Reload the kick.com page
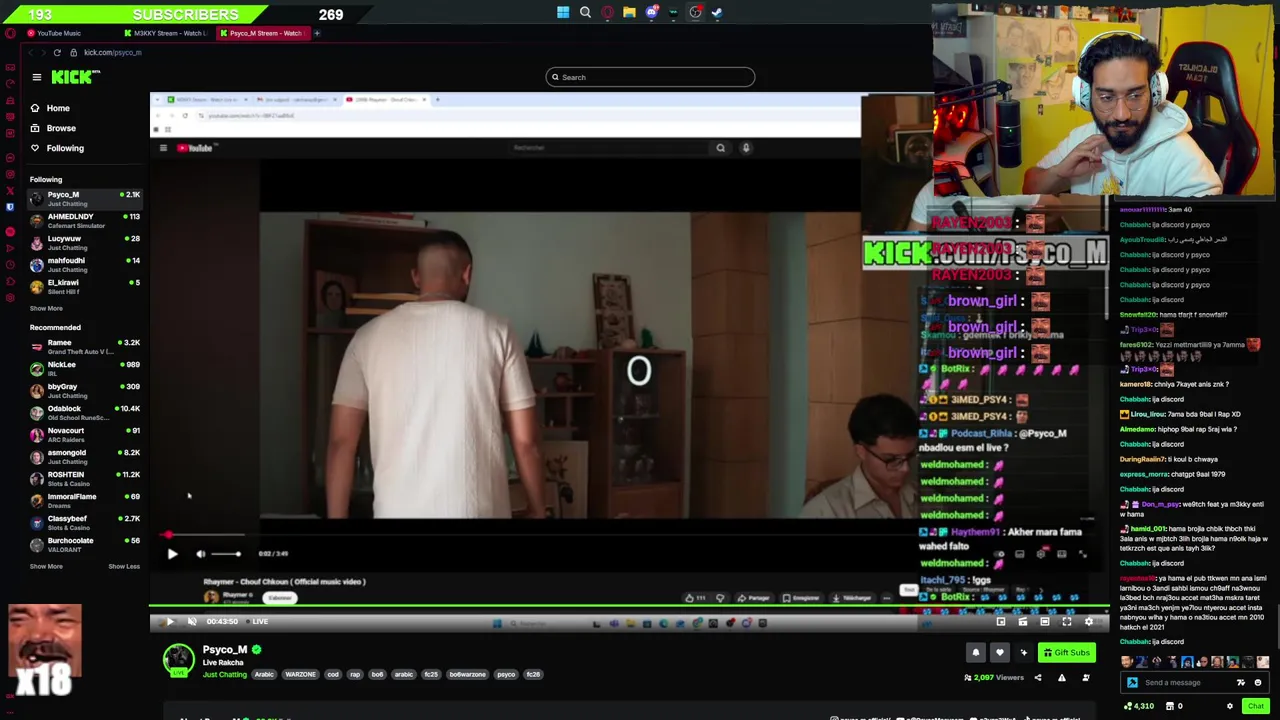 tap(57, 52)
